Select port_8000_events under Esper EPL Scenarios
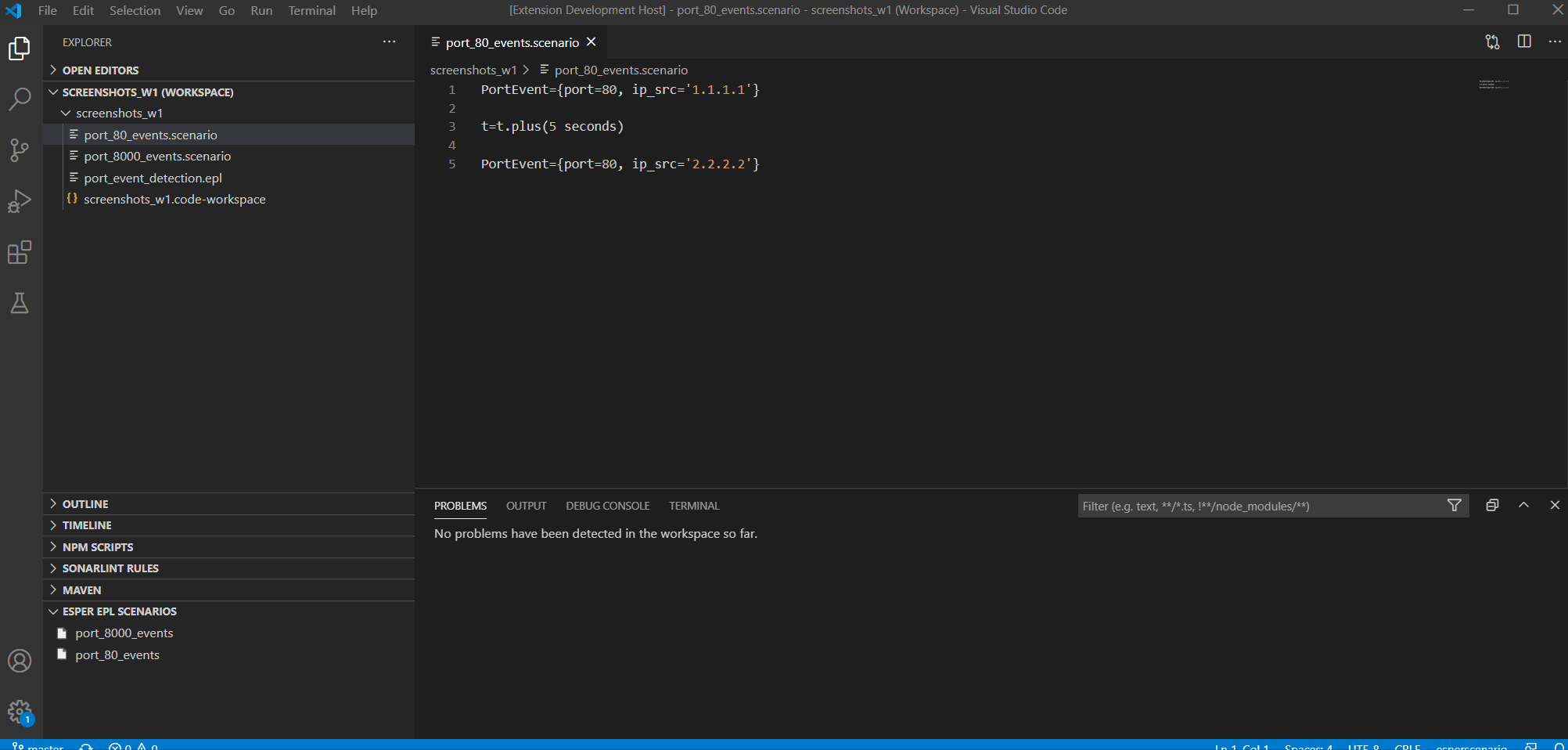 (x=124, y=633)
